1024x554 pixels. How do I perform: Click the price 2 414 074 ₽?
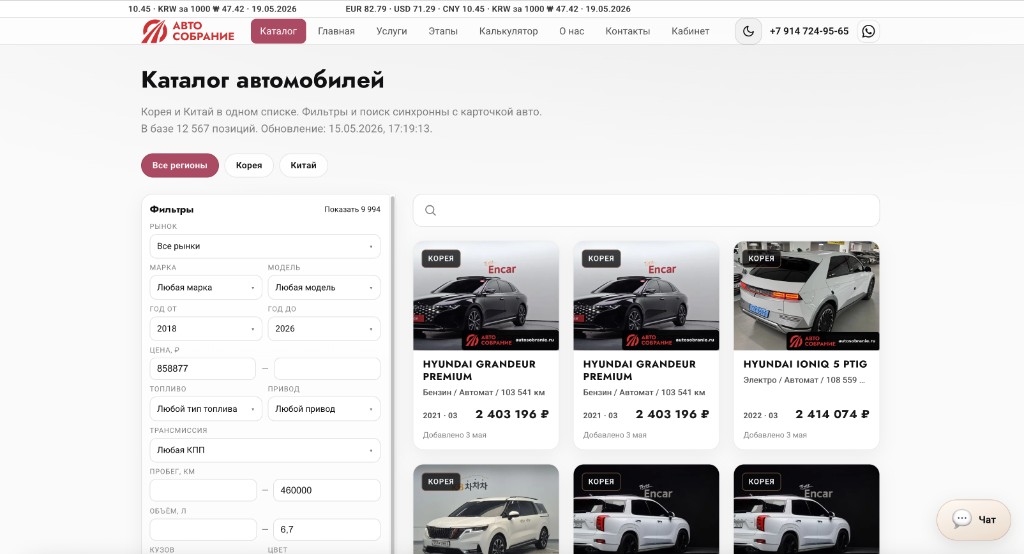tap(832, 414)
